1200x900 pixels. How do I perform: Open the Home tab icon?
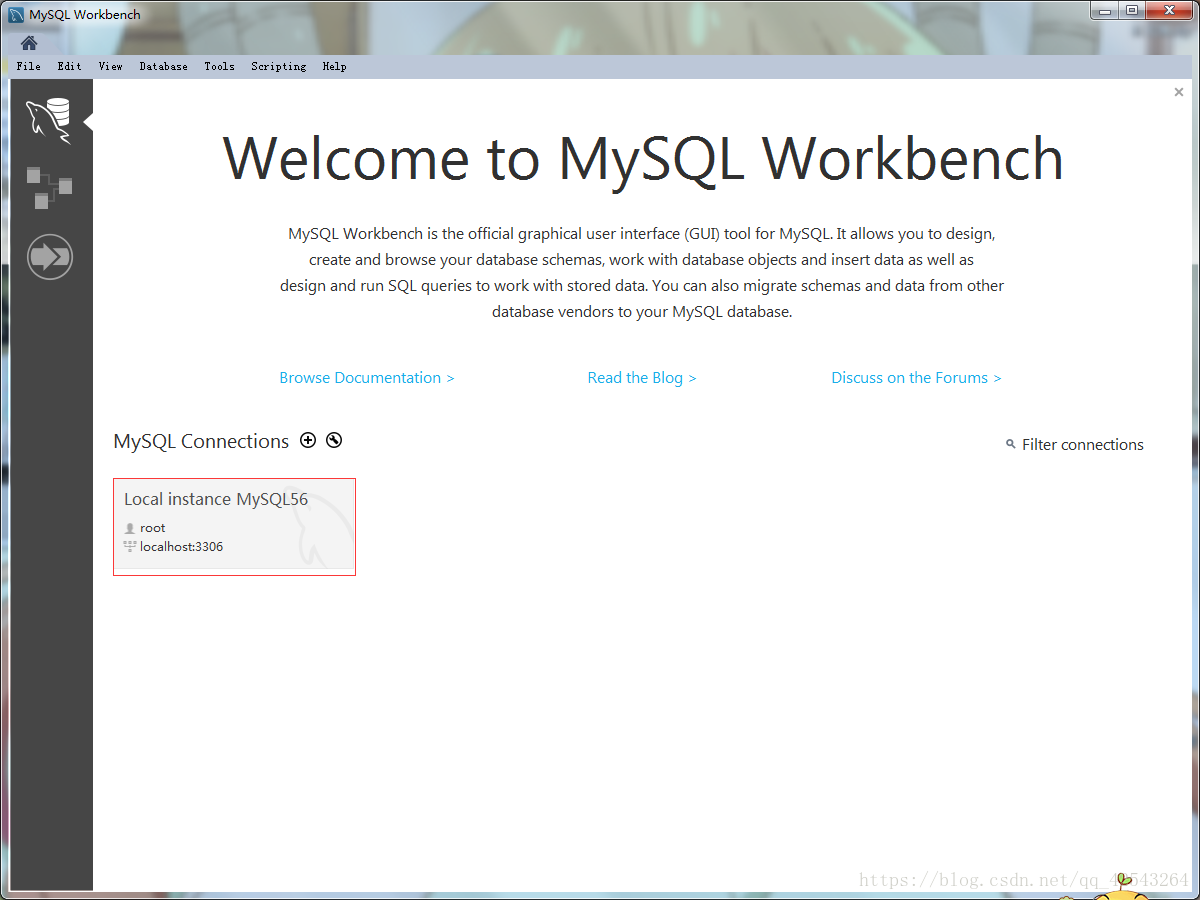tap(29, 43)
